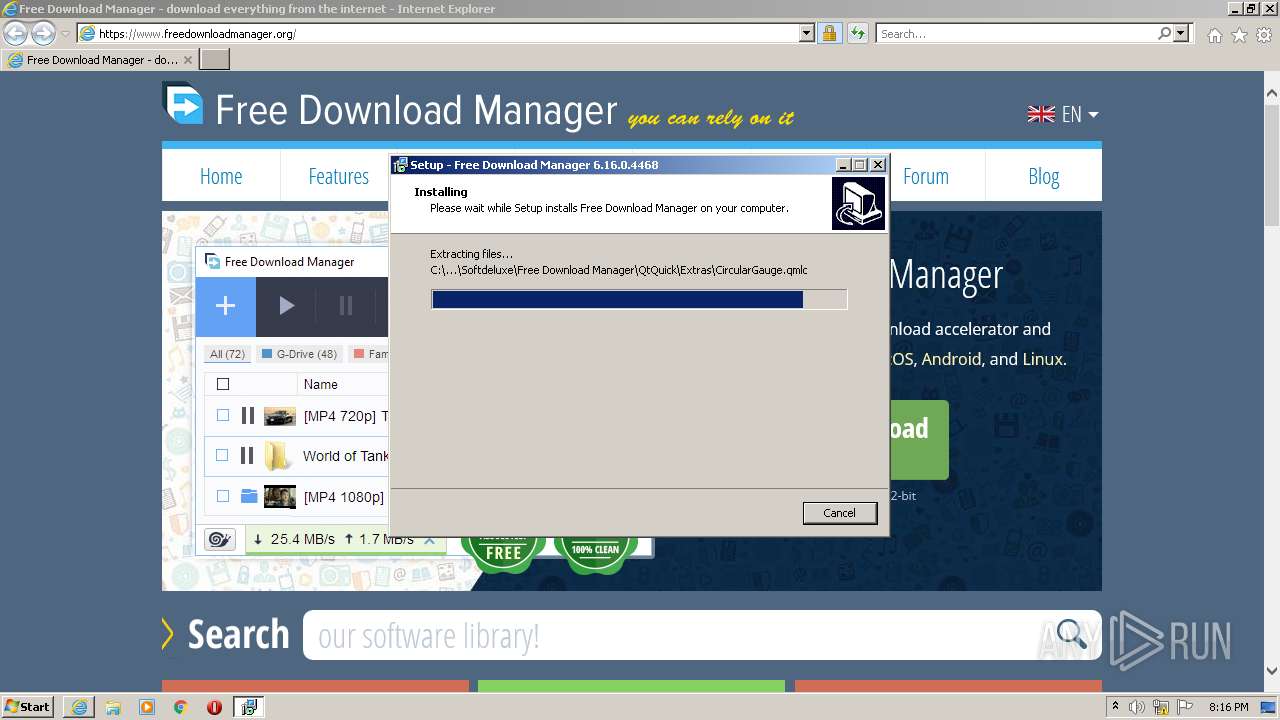Select the G-Drive (48) filter tag

click(299, 354)
